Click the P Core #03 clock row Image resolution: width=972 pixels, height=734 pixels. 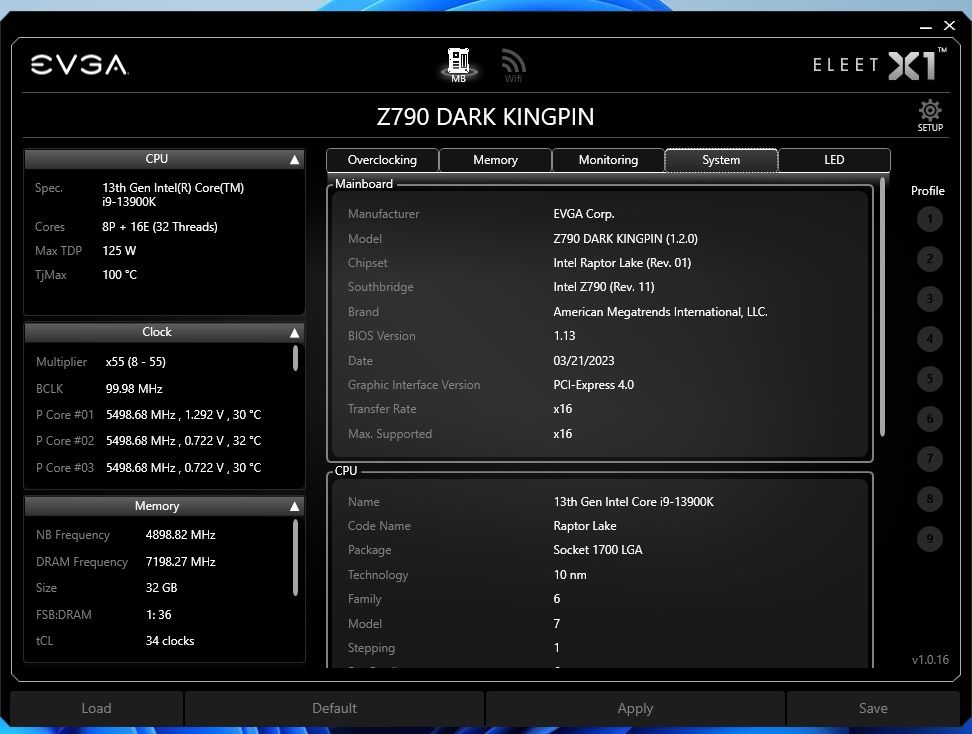149,467
